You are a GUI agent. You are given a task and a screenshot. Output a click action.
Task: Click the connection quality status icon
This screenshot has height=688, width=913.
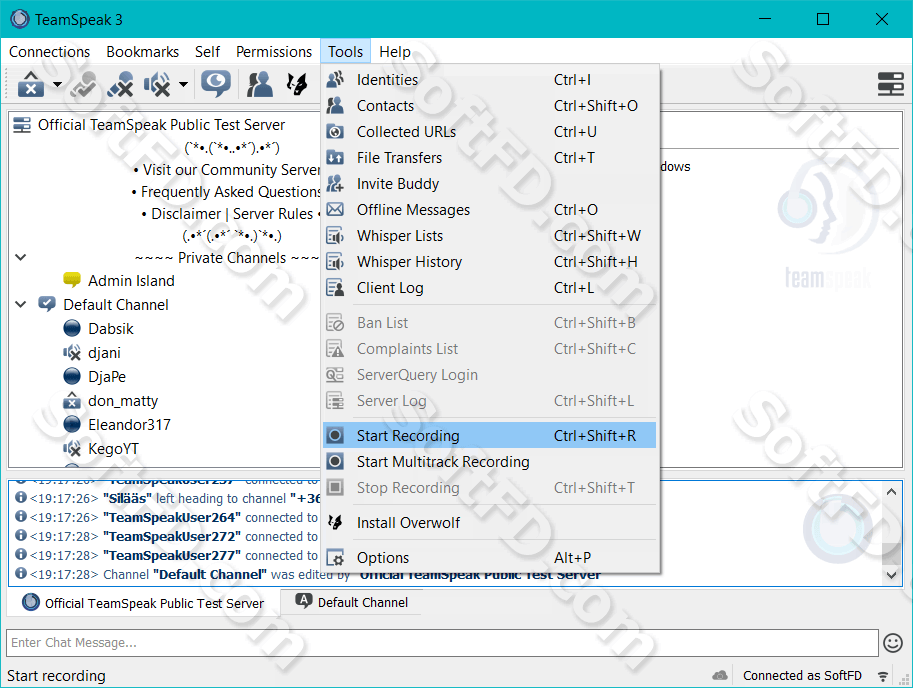[x=883, y=676]
